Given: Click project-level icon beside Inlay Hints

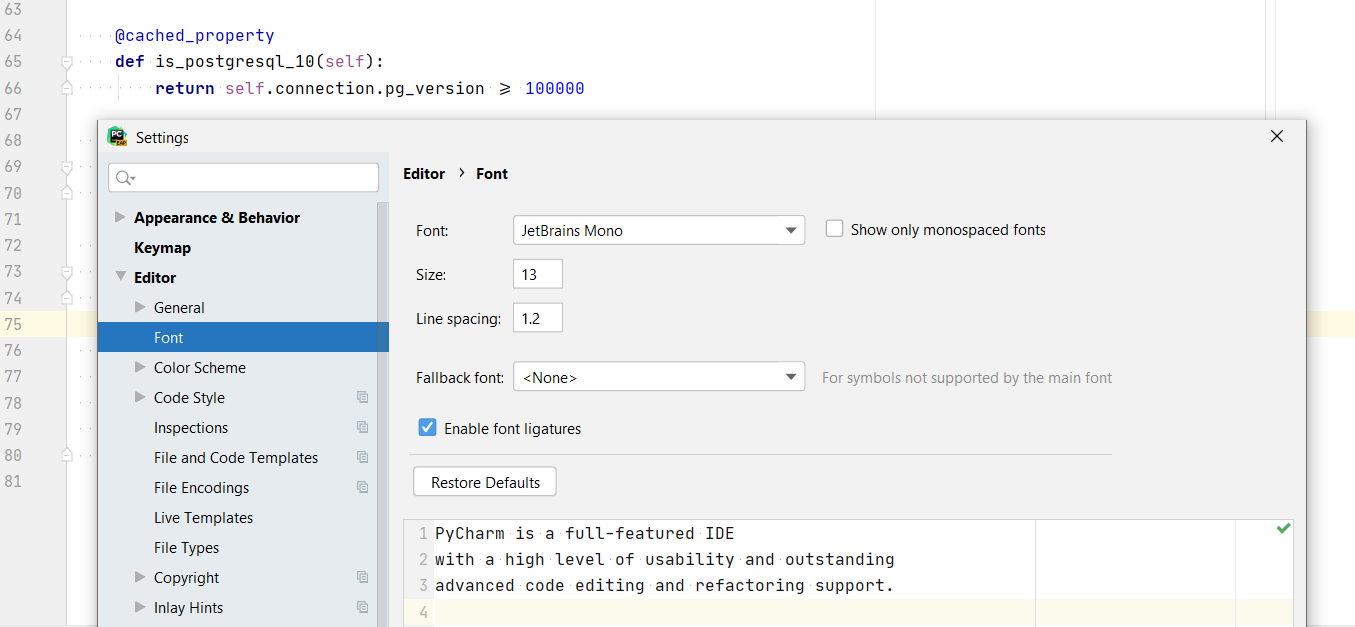Looking at the screenshot, I should (x=362, y=607).
